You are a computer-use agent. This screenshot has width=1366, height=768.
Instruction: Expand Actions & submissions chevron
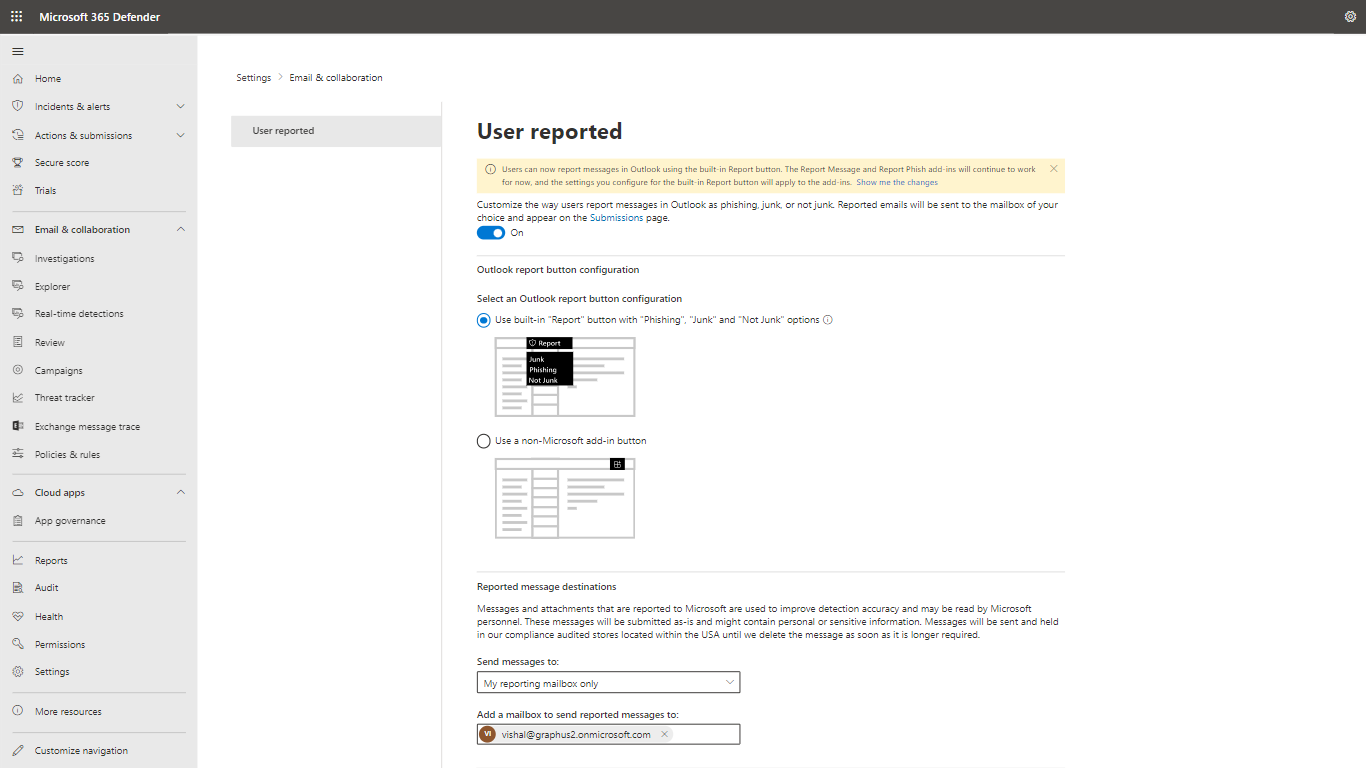tap(180, 135)
